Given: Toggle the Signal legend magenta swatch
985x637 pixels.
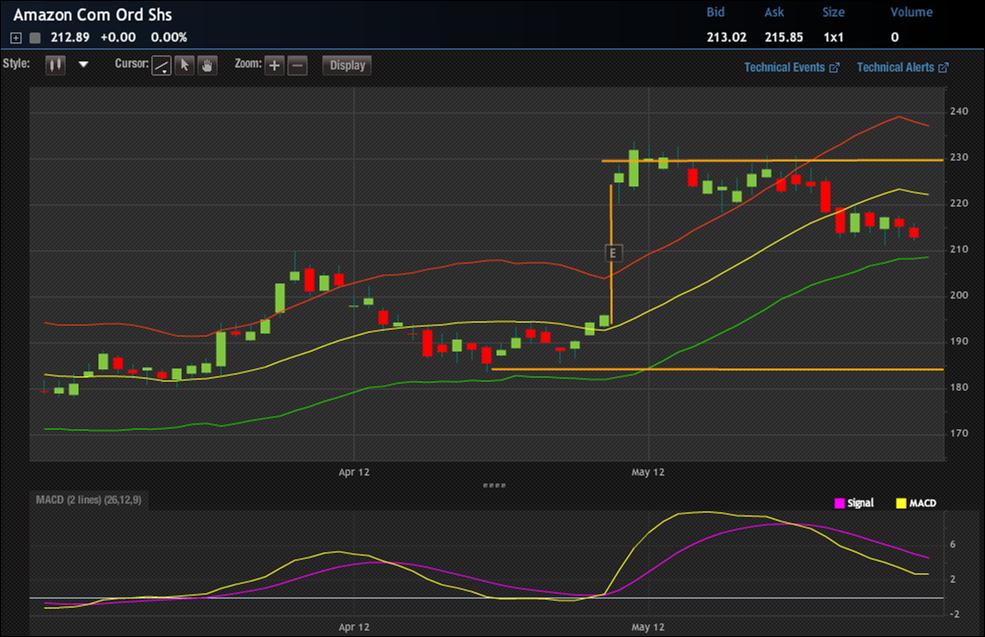Looking at the screenshot, I should (839, 503).
